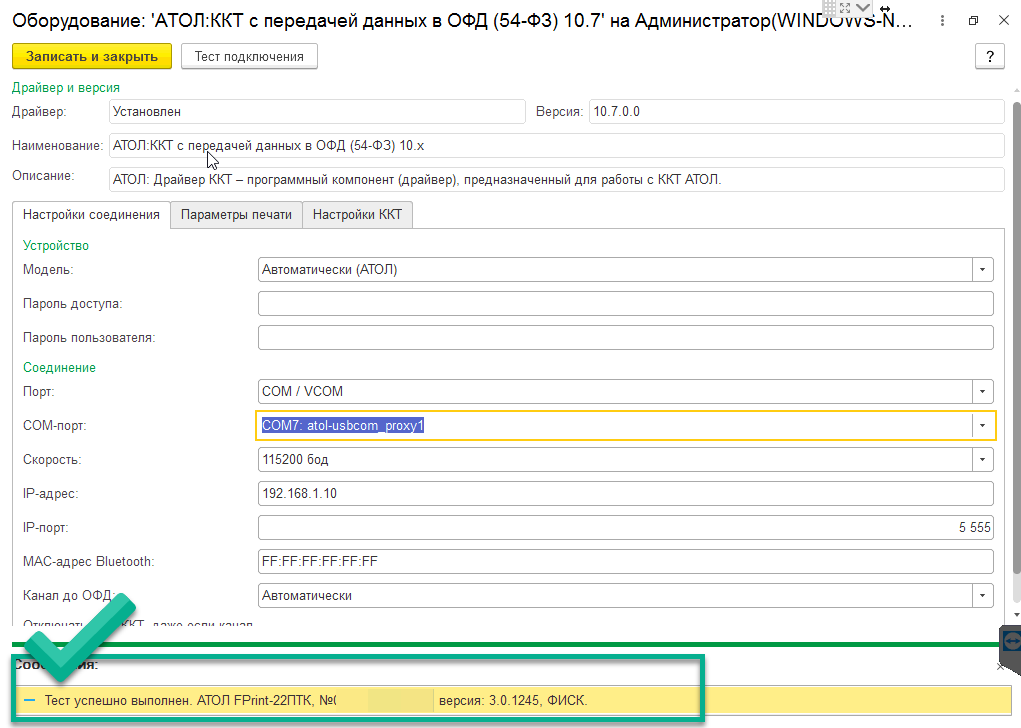
Task: Click the remote toolbar fullscreen arrows icon
Action: click(x=845, y=8)
